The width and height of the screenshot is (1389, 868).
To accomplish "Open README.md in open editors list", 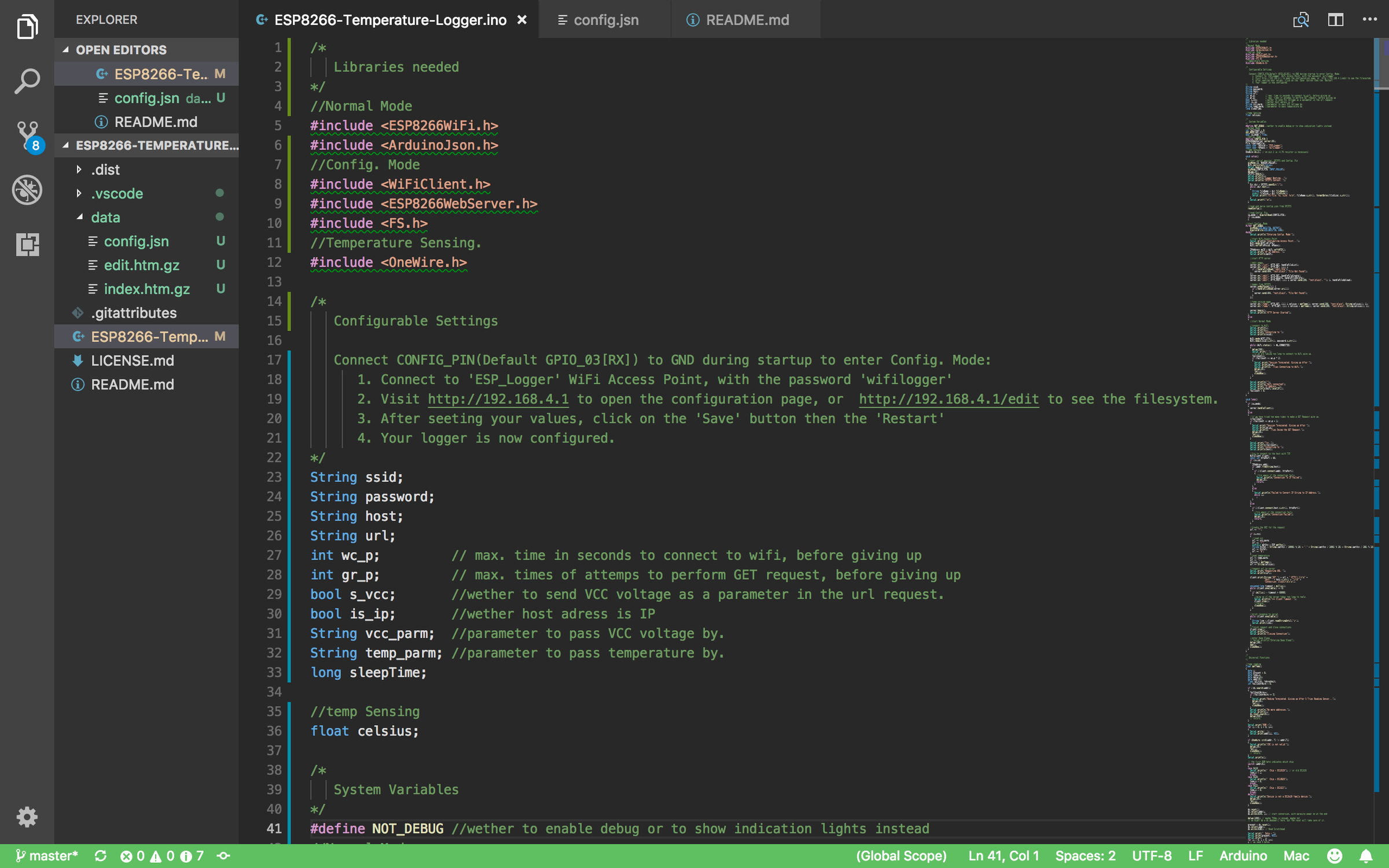I will tap(146, 122).
